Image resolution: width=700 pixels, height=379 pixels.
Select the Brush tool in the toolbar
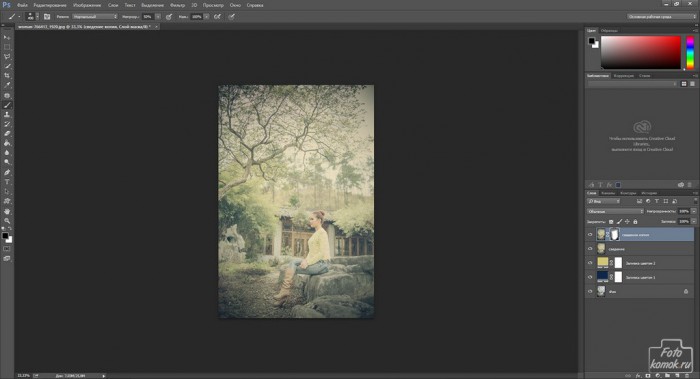[x=7, y=105]
